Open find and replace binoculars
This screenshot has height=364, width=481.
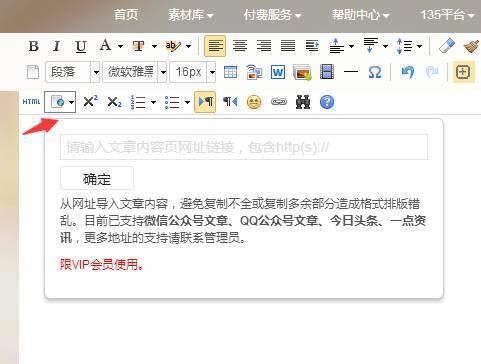click(303, 102)
